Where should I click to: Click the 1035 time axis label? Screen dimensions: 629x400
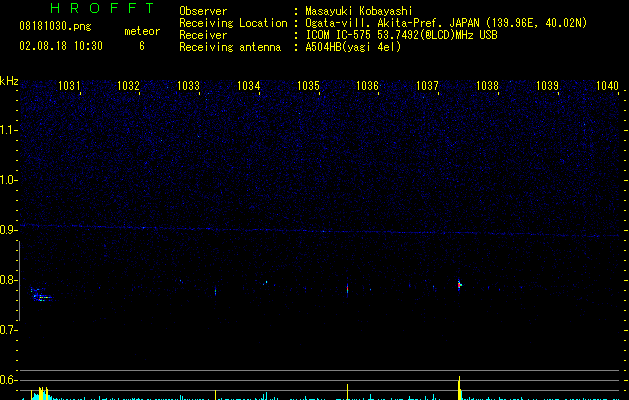tap(308, 86)
